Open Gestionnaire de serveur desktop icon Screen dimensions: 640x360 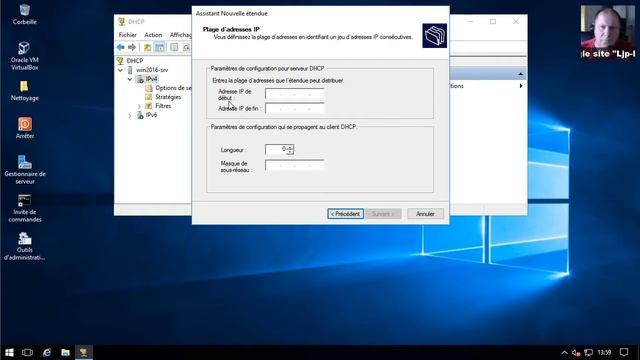pos(24,170)
